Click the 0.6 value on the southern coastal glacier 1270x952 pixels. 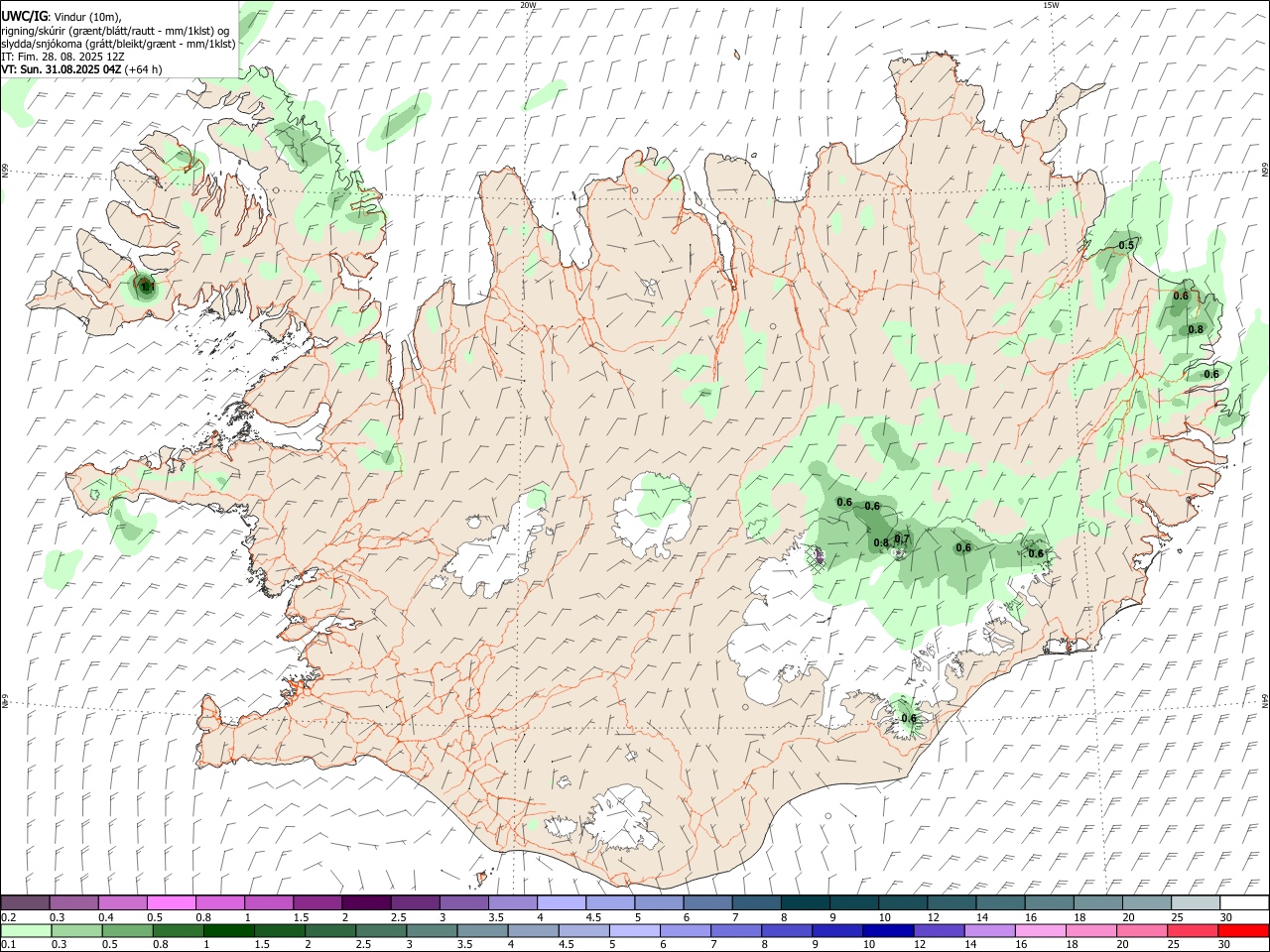tap(908, 719)
